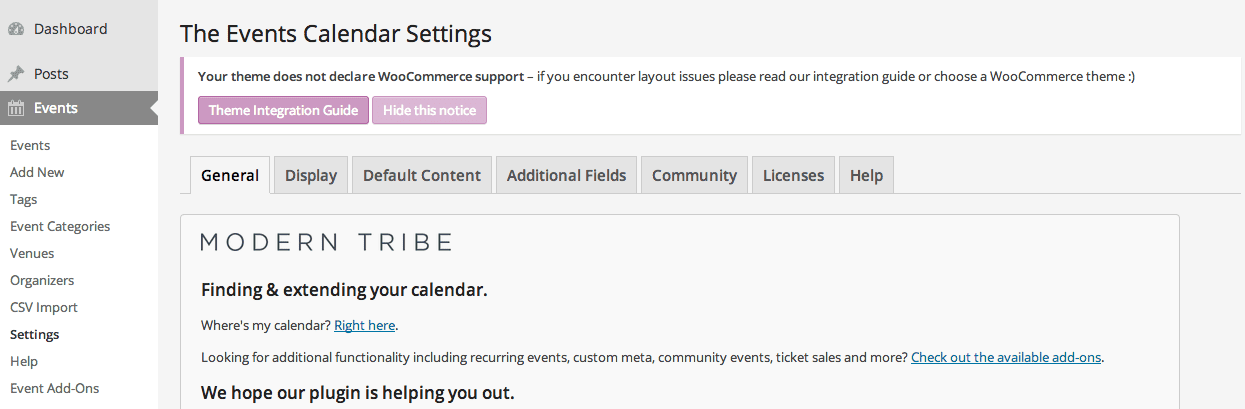Open the Help settings tab
Image resolution: width=1245 pixels, height=409 pixels.
click(866, 175)
